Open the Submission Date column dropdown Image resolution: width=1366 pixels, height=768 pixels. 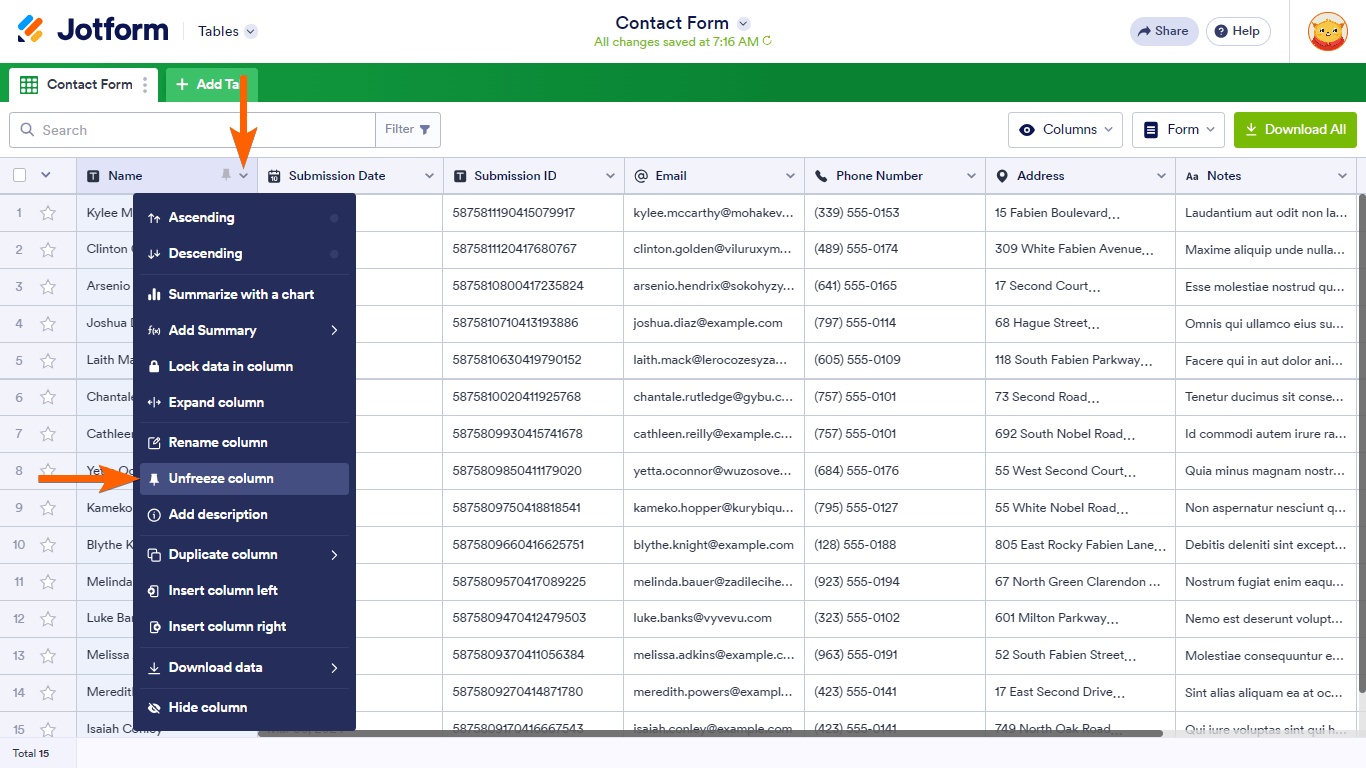[x=431, y=175]
